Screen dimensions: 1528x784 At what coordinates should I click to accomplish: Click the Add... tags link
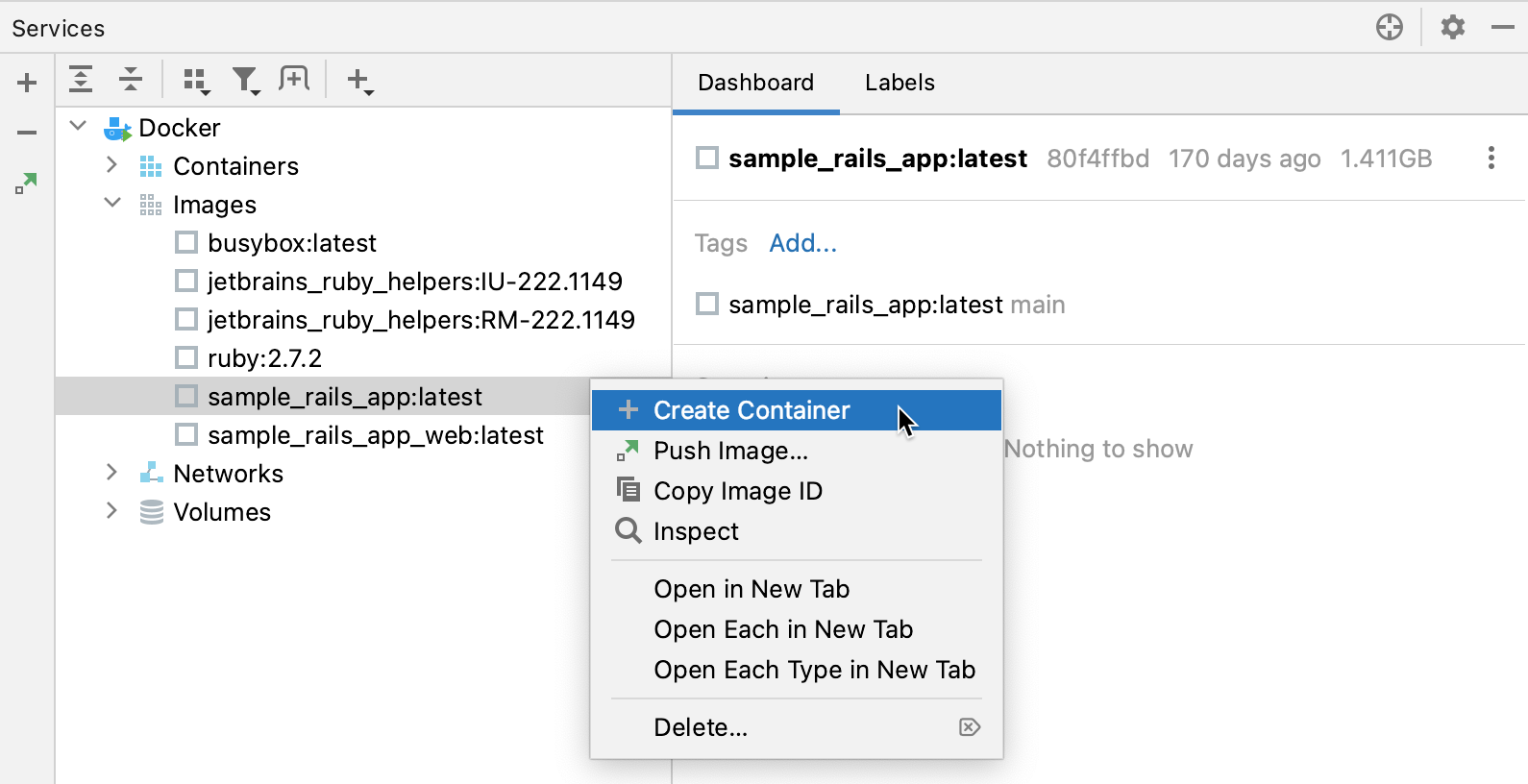[x=802, y=243]
